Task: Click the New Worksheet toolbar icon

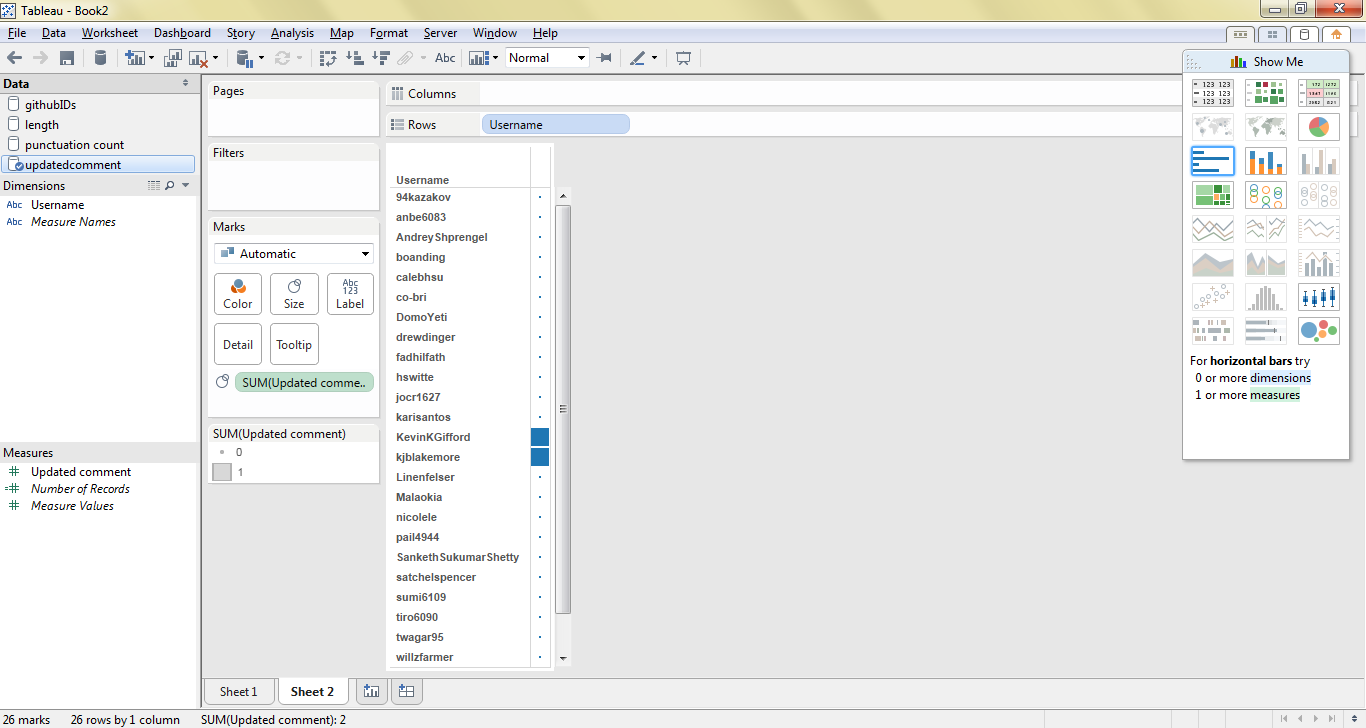Action: click(134, 58)
